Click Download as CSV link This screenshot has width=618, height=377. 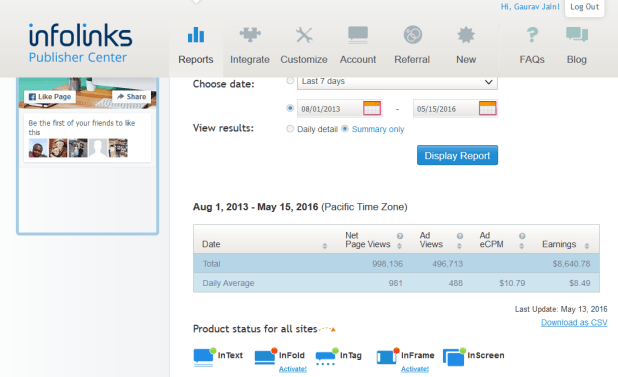(x=574, y=323)
